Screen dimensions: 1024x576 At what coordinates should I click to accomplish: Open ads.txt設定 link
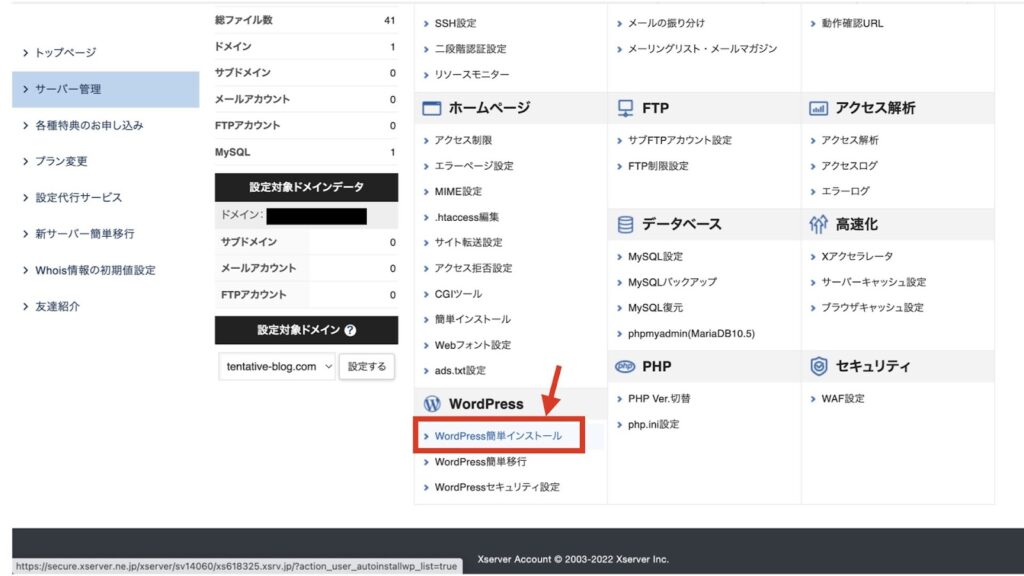460,370
